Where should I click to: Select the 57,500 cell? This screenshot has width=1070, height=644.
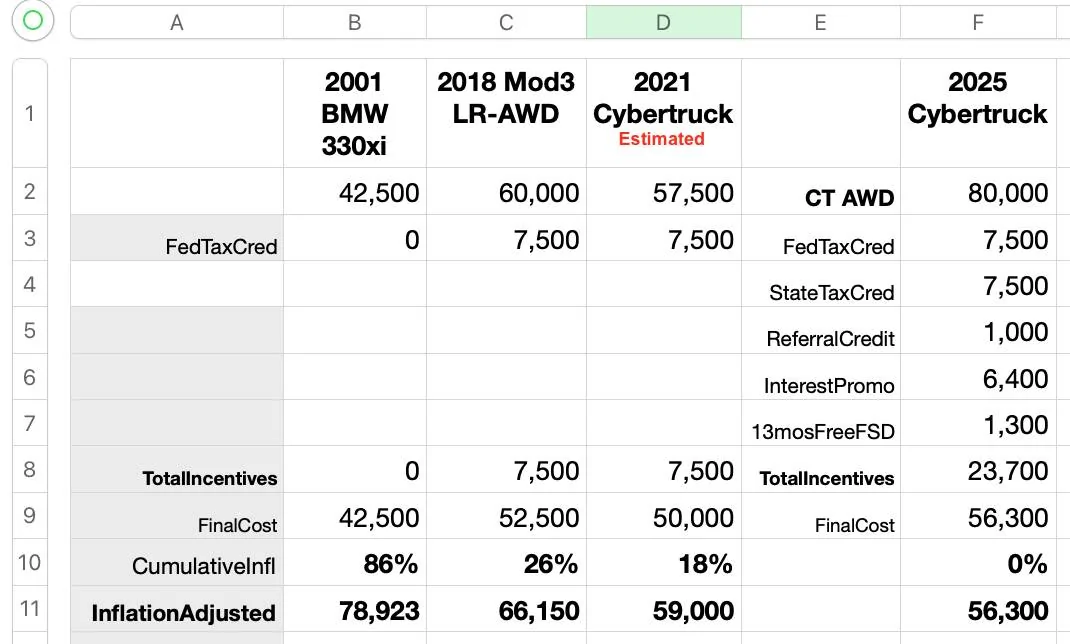point(664,191)
